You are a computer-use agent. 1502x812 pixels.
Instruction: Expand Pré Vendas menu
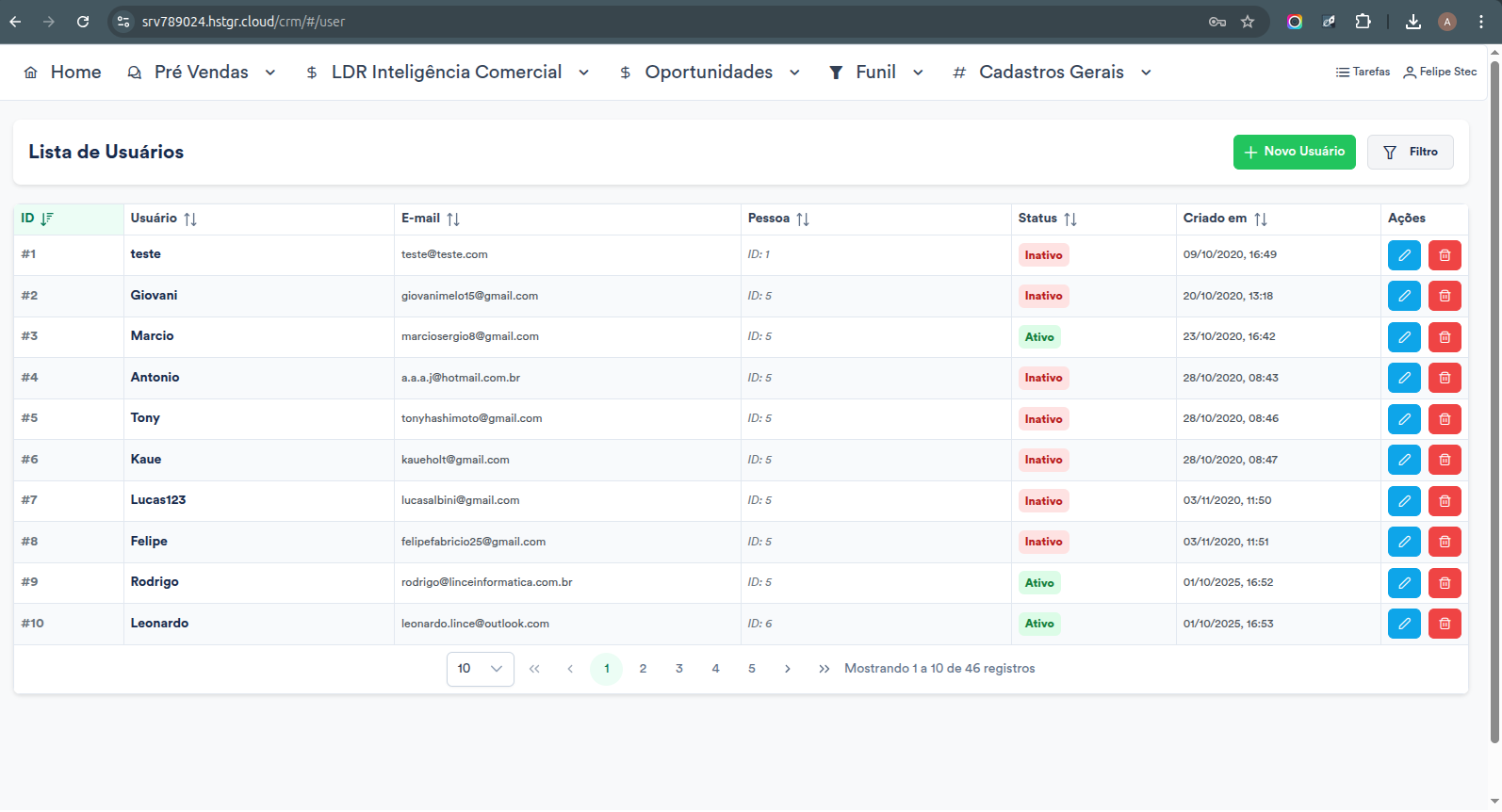(x=202, y=73)
